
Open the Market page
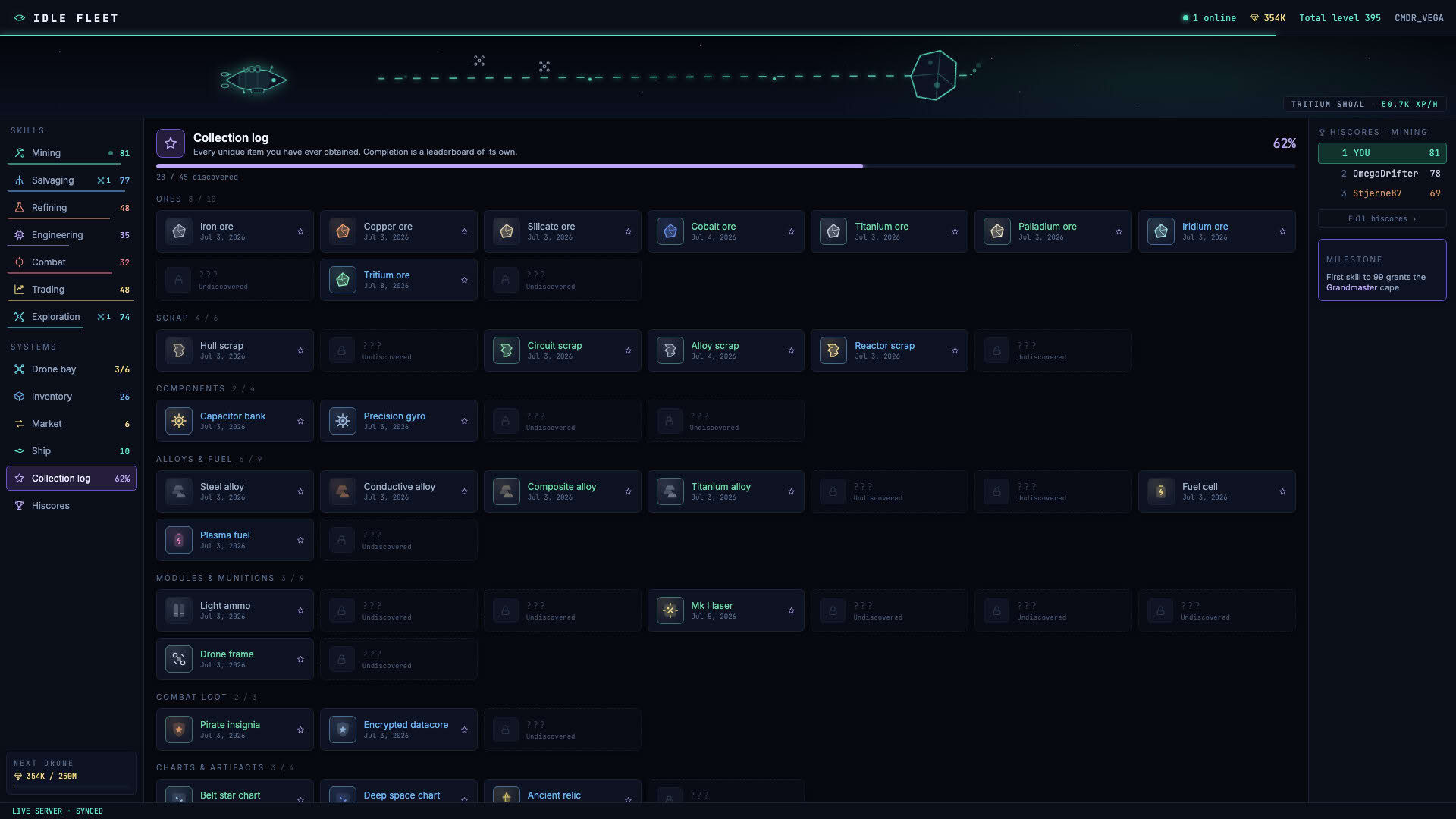pos(71,424)
